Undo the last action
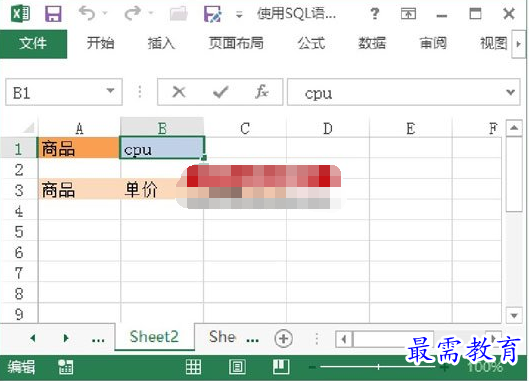 point(87,14)
